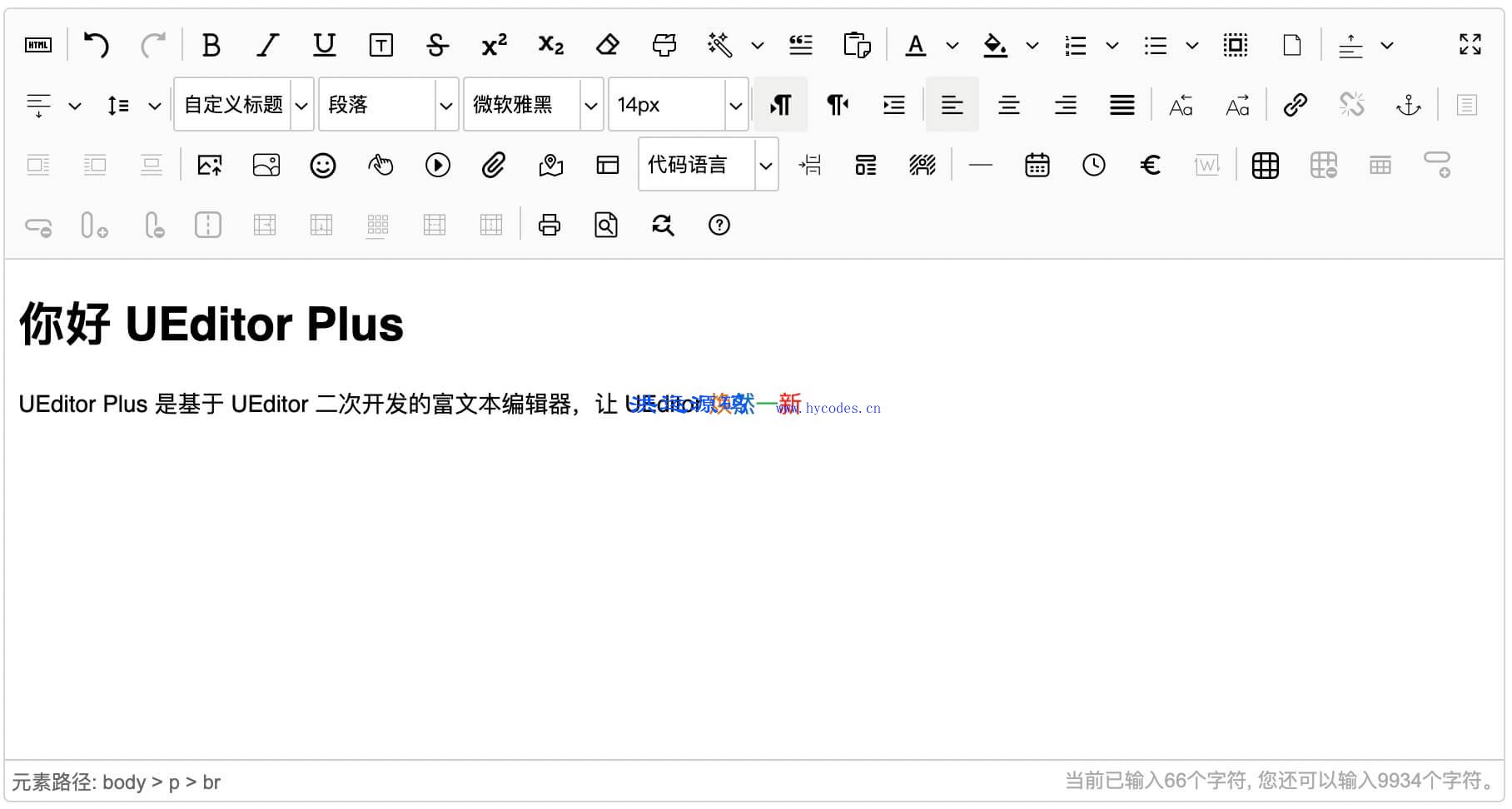Open emoticon picker
Viewport: 1512px width, 809px height.
(323, 165)
